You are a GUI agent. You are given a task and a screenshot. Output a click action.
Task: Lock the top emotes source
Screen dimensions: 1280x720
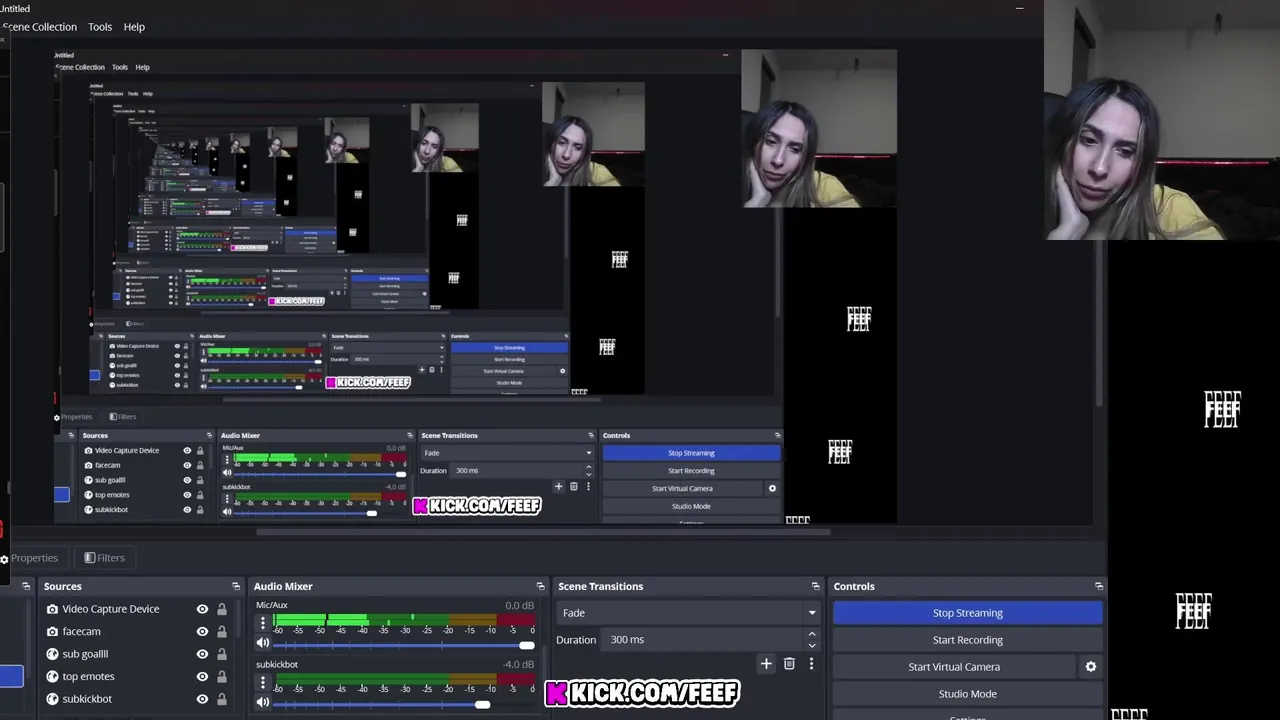pyautogui.click(x=222, y=676)
